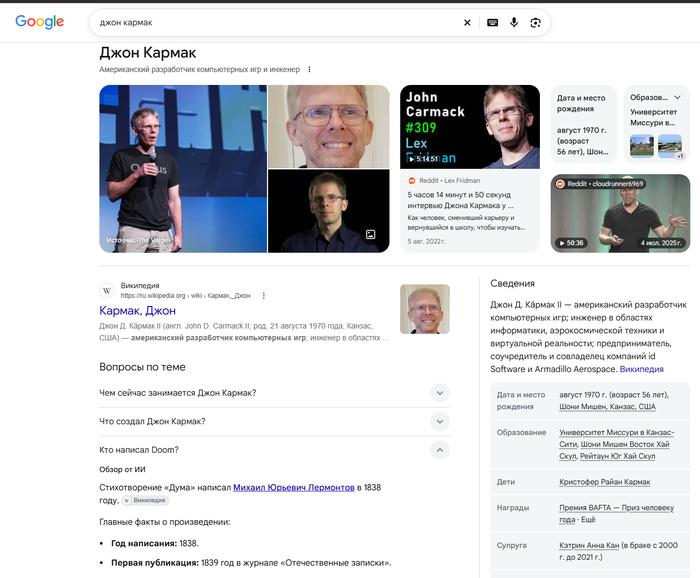This screenshot has height=578, width=700.
Task: Click the 'Награды' row label
Action: pos(513,508)
